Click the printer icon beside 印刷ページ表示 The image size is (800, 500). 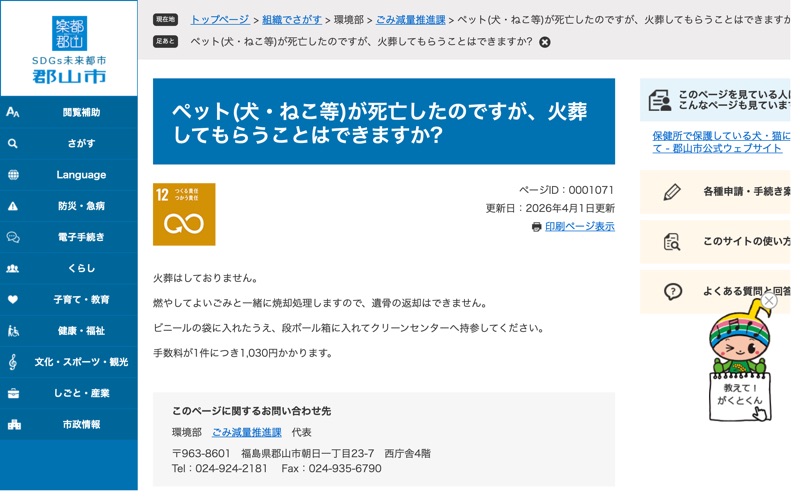tap(536, 227)
